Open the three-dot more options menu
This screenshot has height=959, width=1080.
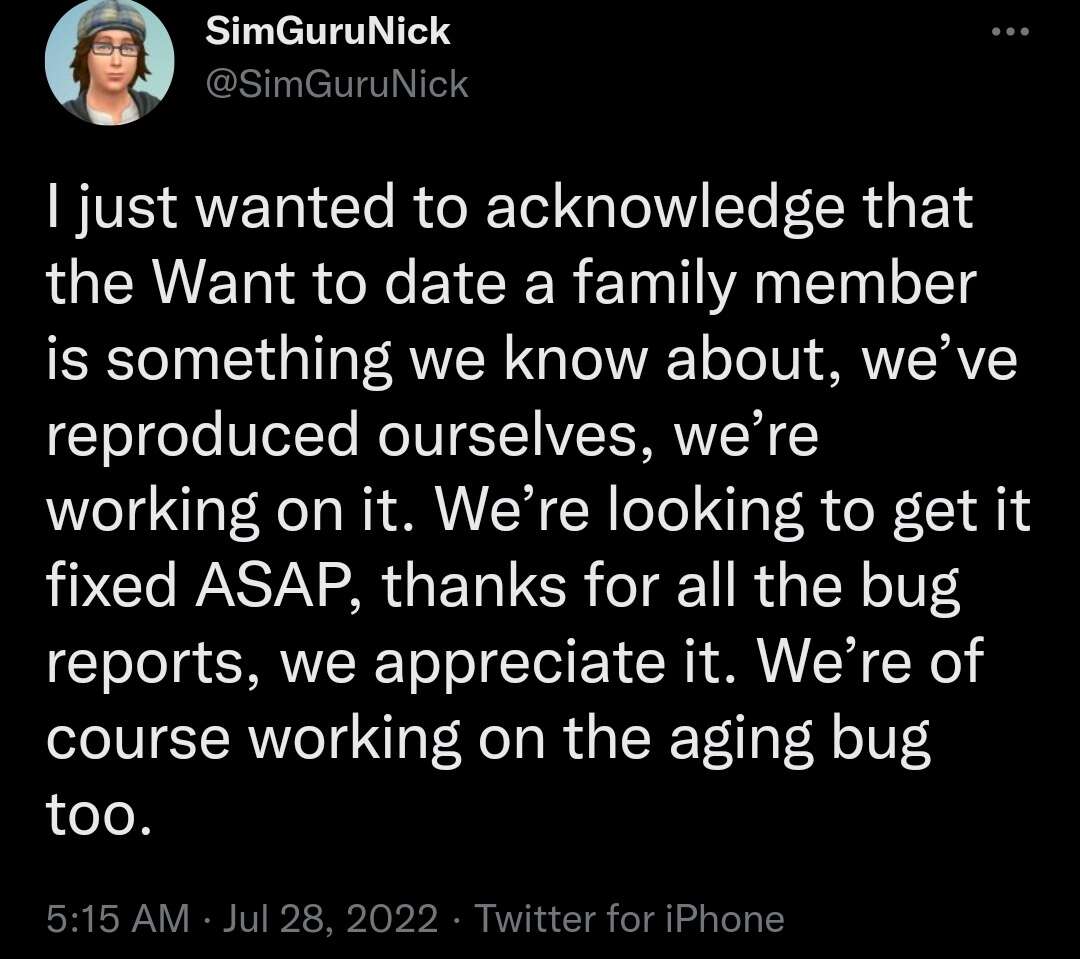click(x=1010, y=31)
